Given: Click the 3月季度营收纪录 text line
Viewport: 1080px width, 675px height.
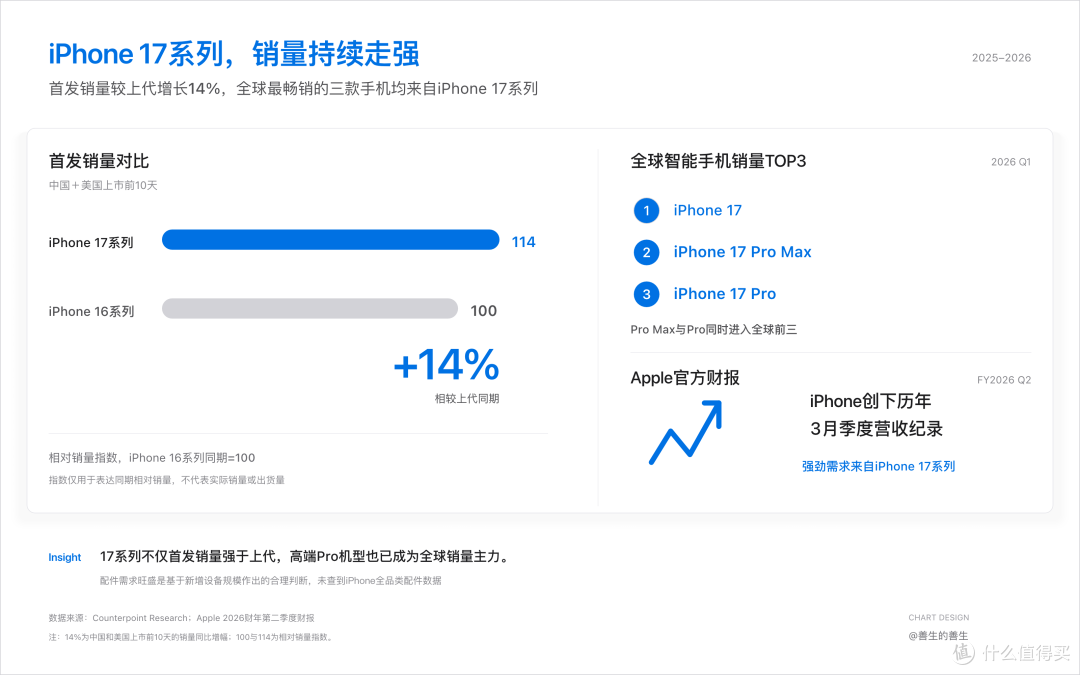Looking at the screenshot, I should tap(876, 429).
